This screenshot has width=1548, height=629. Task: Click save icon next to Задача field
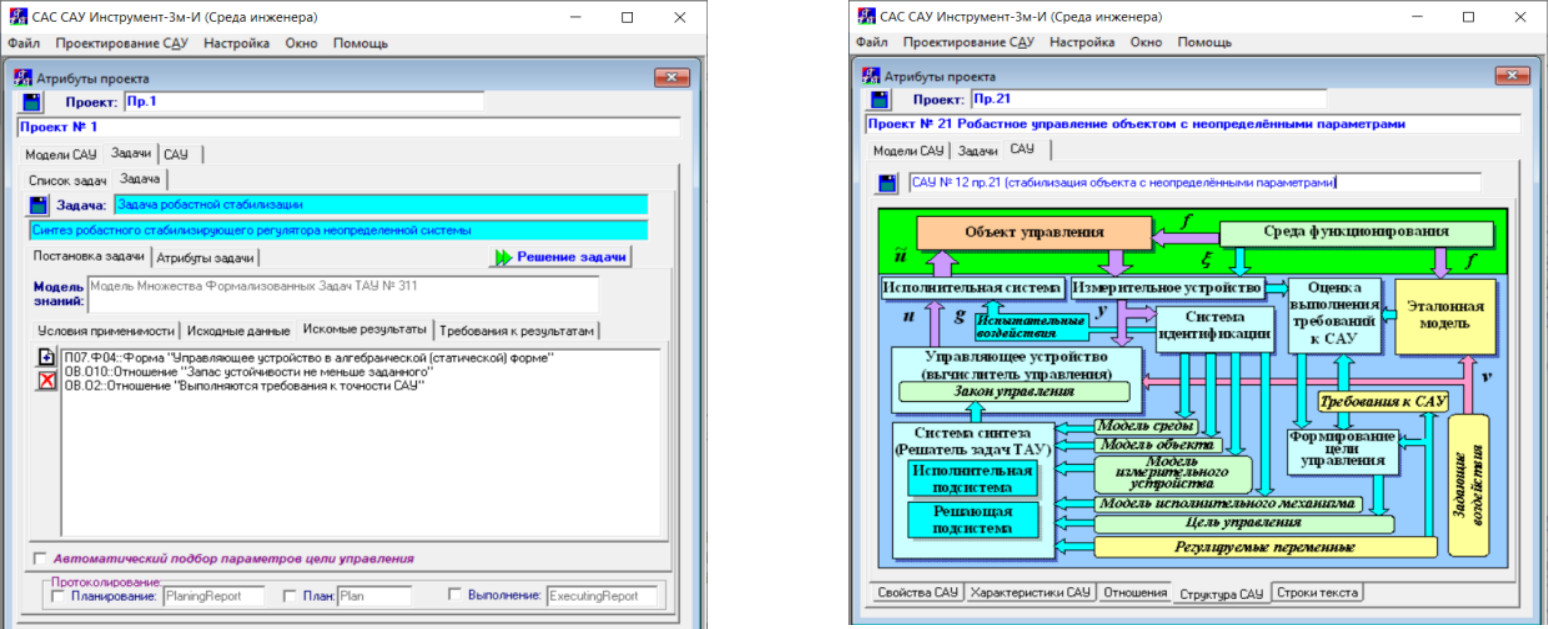(38, 206)
